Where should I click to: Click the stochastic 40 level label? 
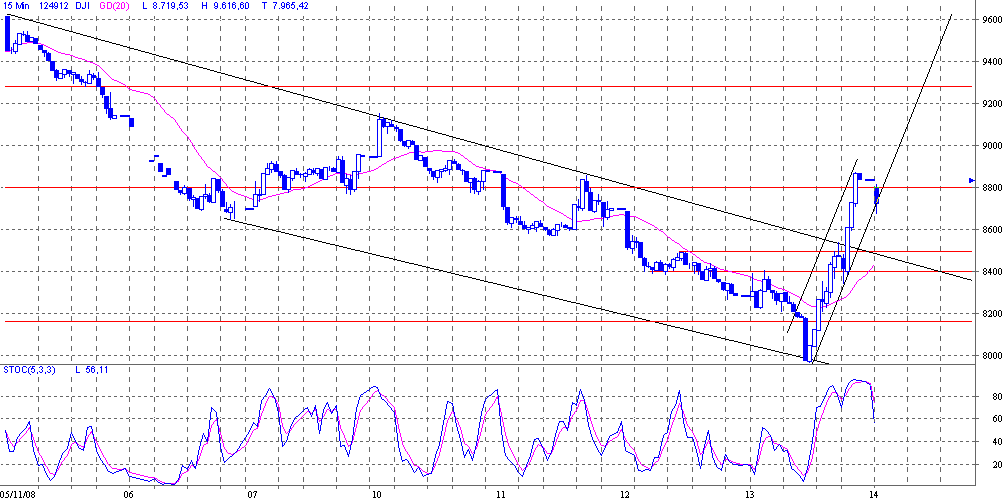996,441
